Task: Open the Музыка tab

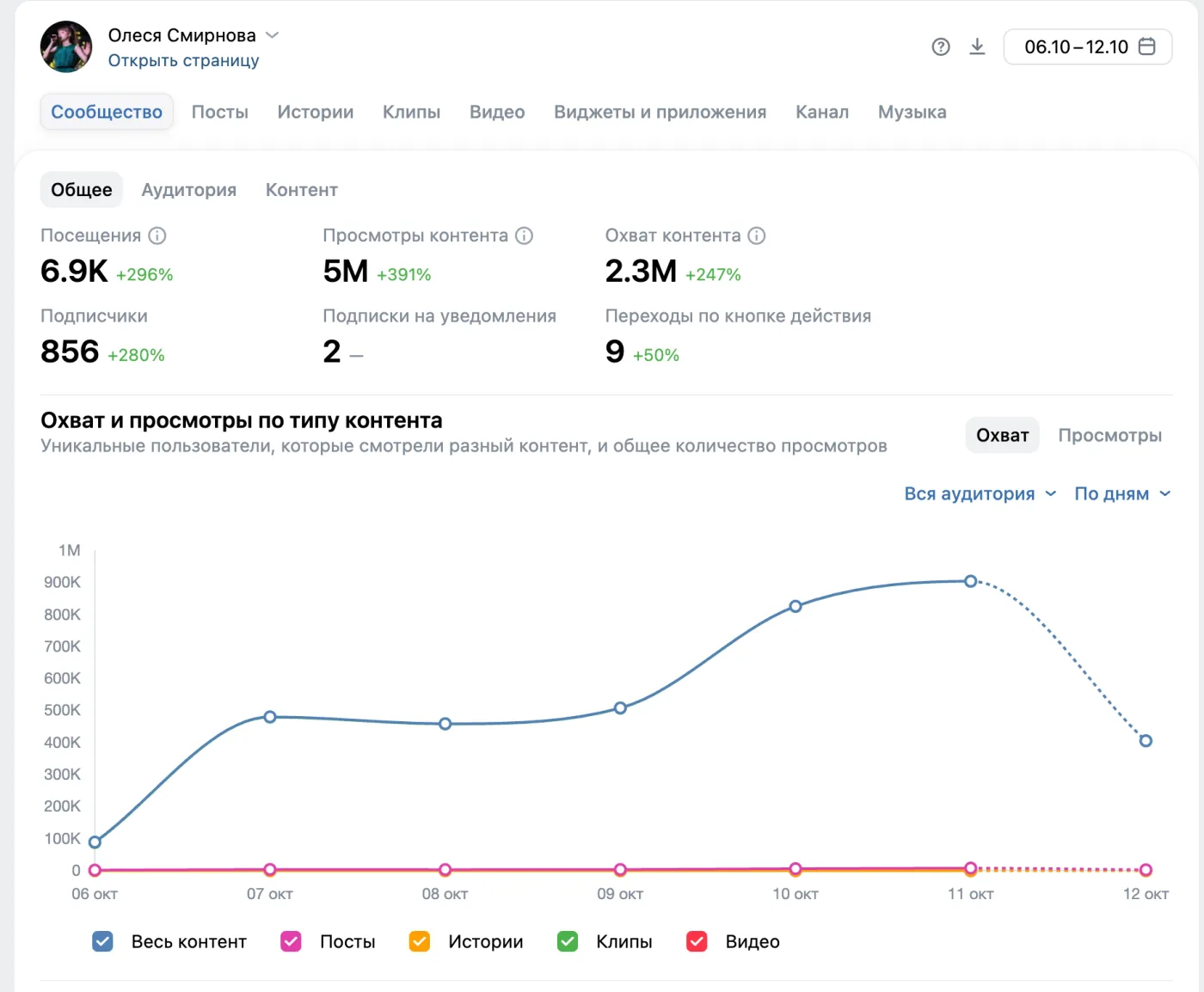Action: (x=912, y=112)
